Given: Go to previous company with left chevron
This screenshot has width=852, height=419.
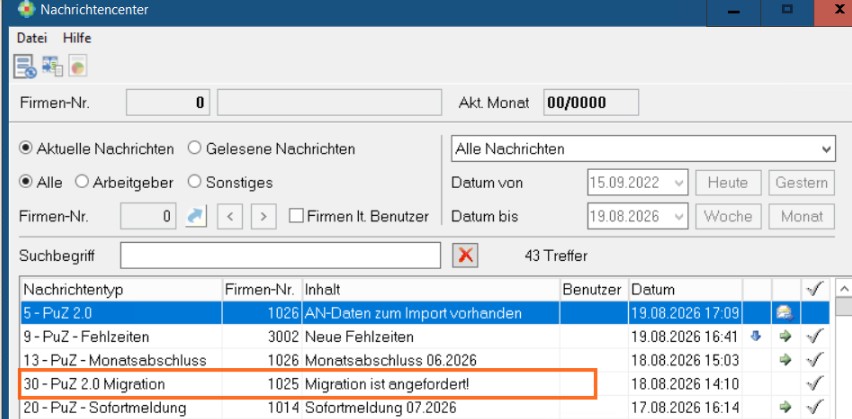Looking at the screenshot, I should pyautogui.click(x=230, y=216).
